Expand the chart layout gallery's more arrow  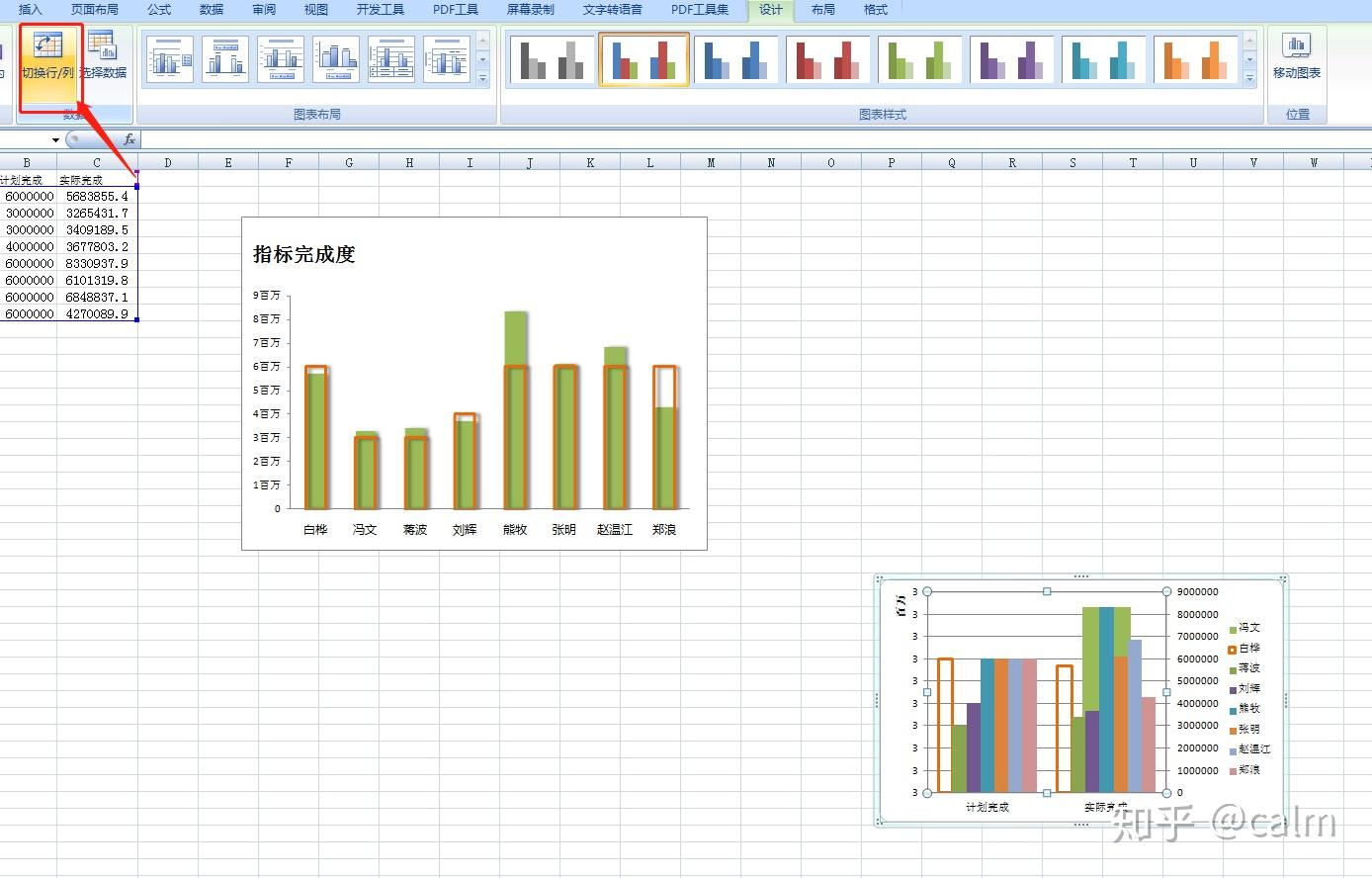pyautogui.click(x=483, y=77)
